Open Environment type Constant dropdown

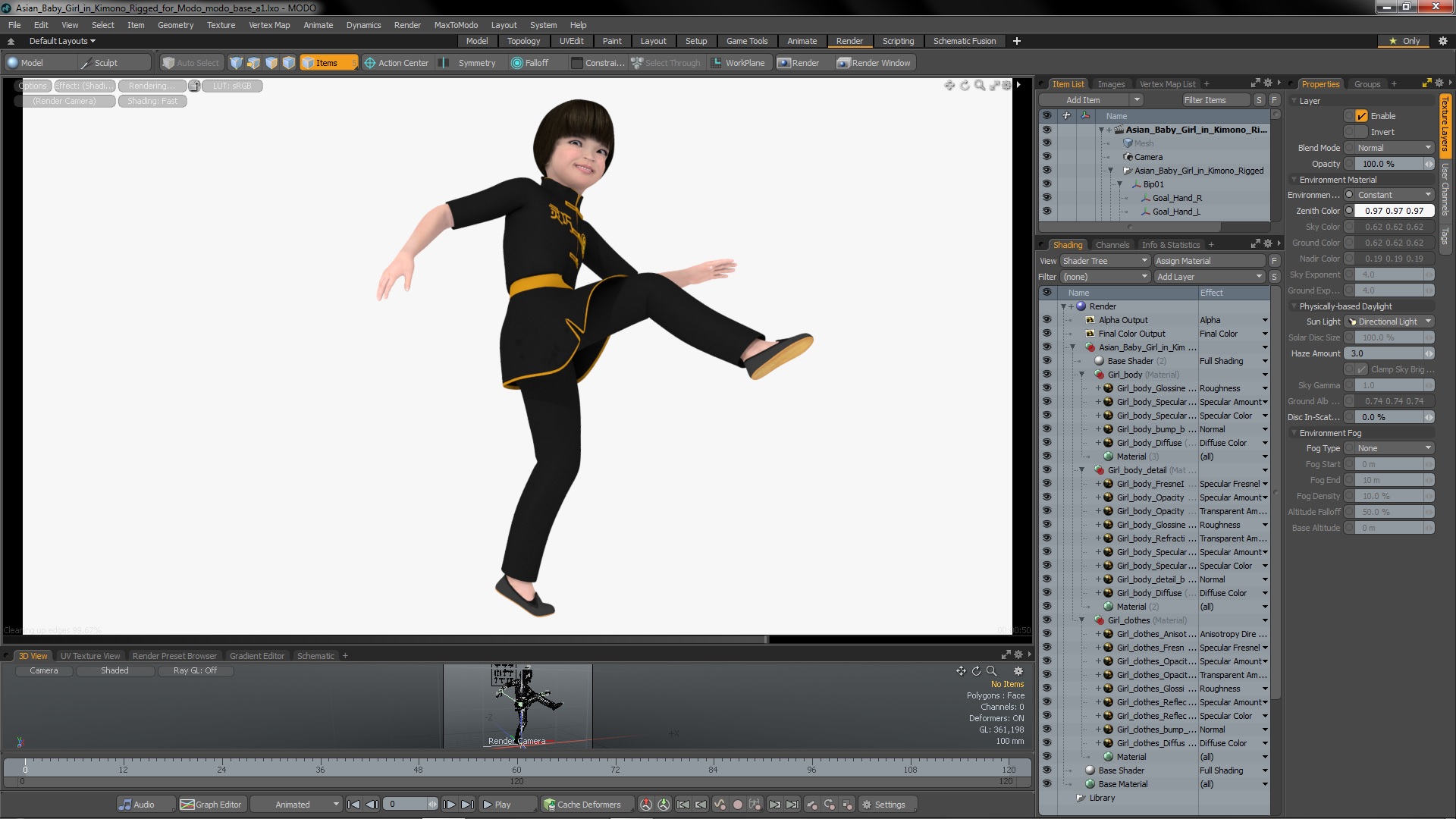[x=1394, y=195]
